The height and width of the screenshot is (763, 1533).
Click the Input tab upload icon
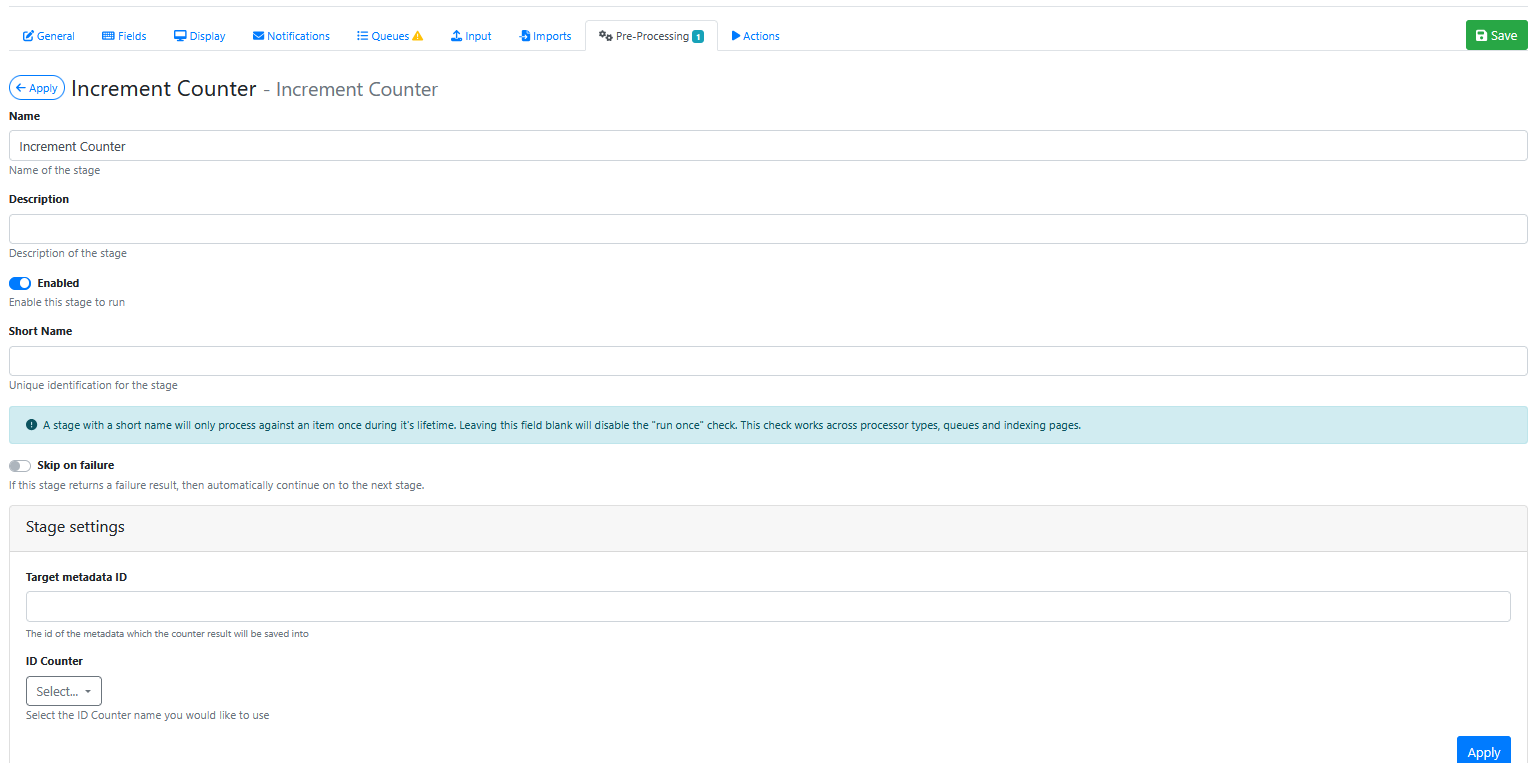(456, 36)
